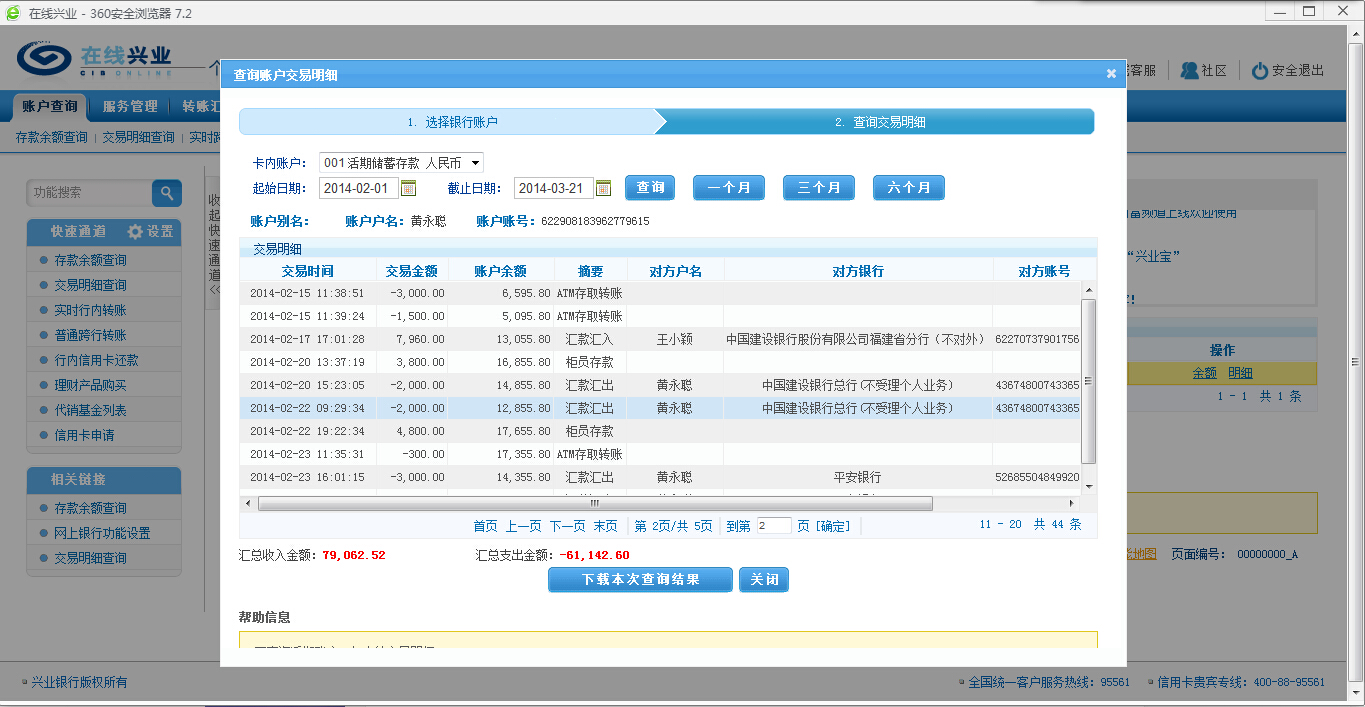Image resolution: width=1365 pixels, height=707 pixels.
Task: Click the start date calendar icon
Action: (408, 188)
